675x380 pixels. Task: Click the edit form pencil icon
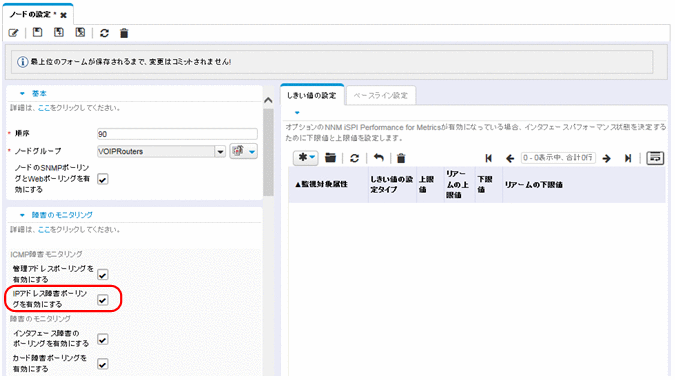coord(13,33)
